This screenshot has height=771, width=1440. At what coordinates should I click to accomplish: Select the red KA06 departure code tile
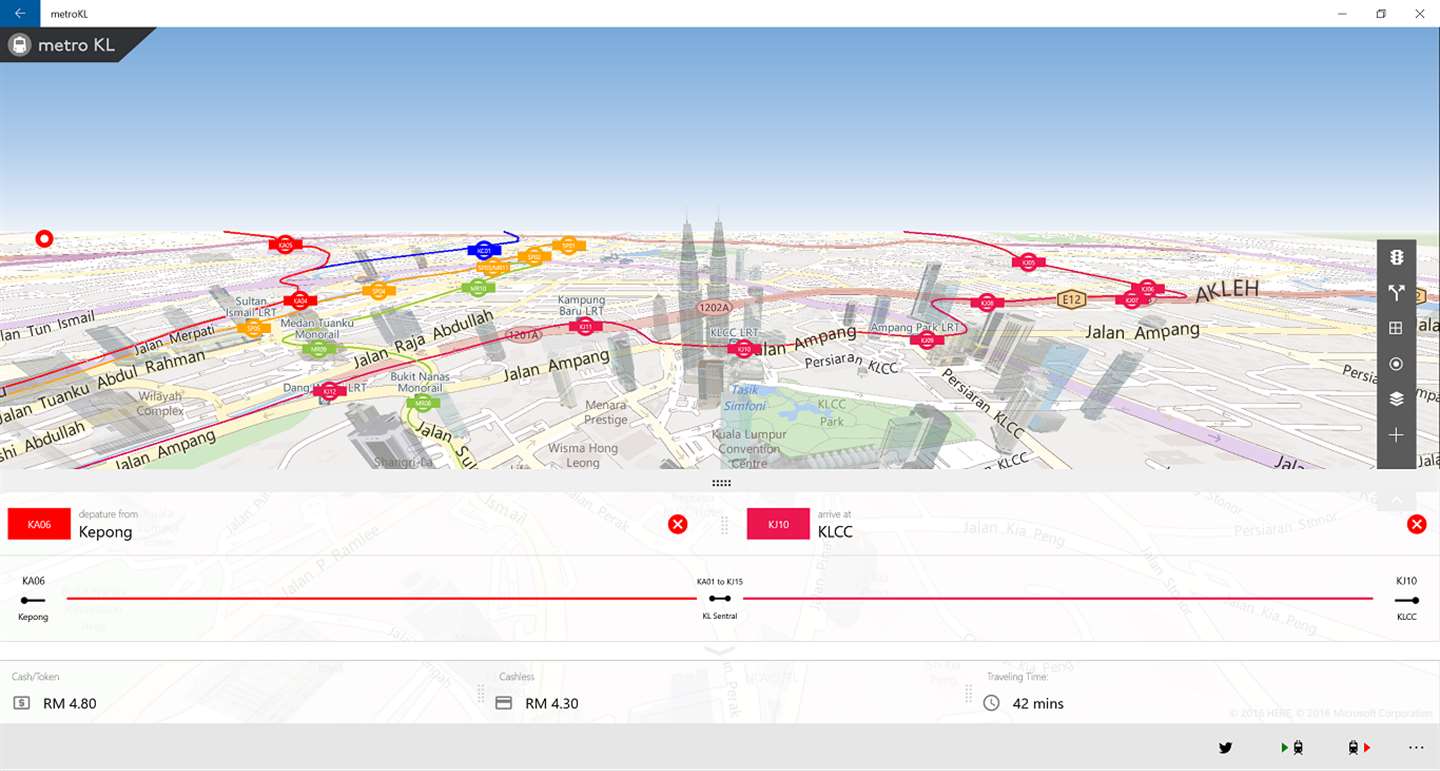[x=39, y=524]
